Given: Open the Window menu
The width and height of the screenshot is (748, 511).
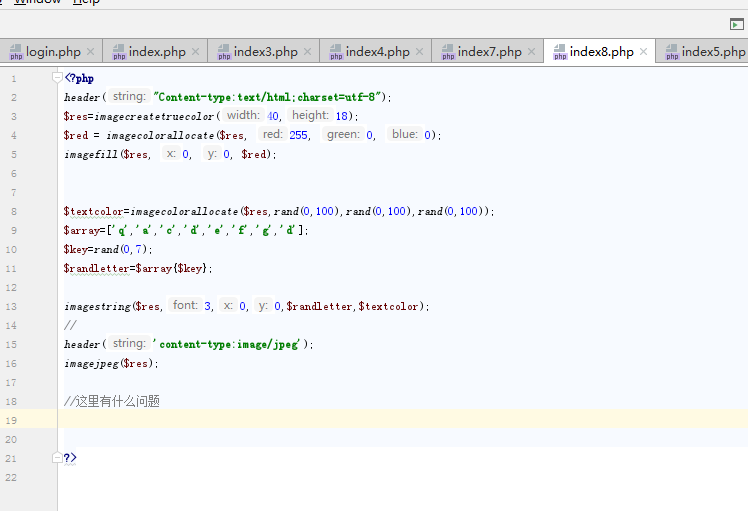Looking at the screenshot, I should coord(38,2).
